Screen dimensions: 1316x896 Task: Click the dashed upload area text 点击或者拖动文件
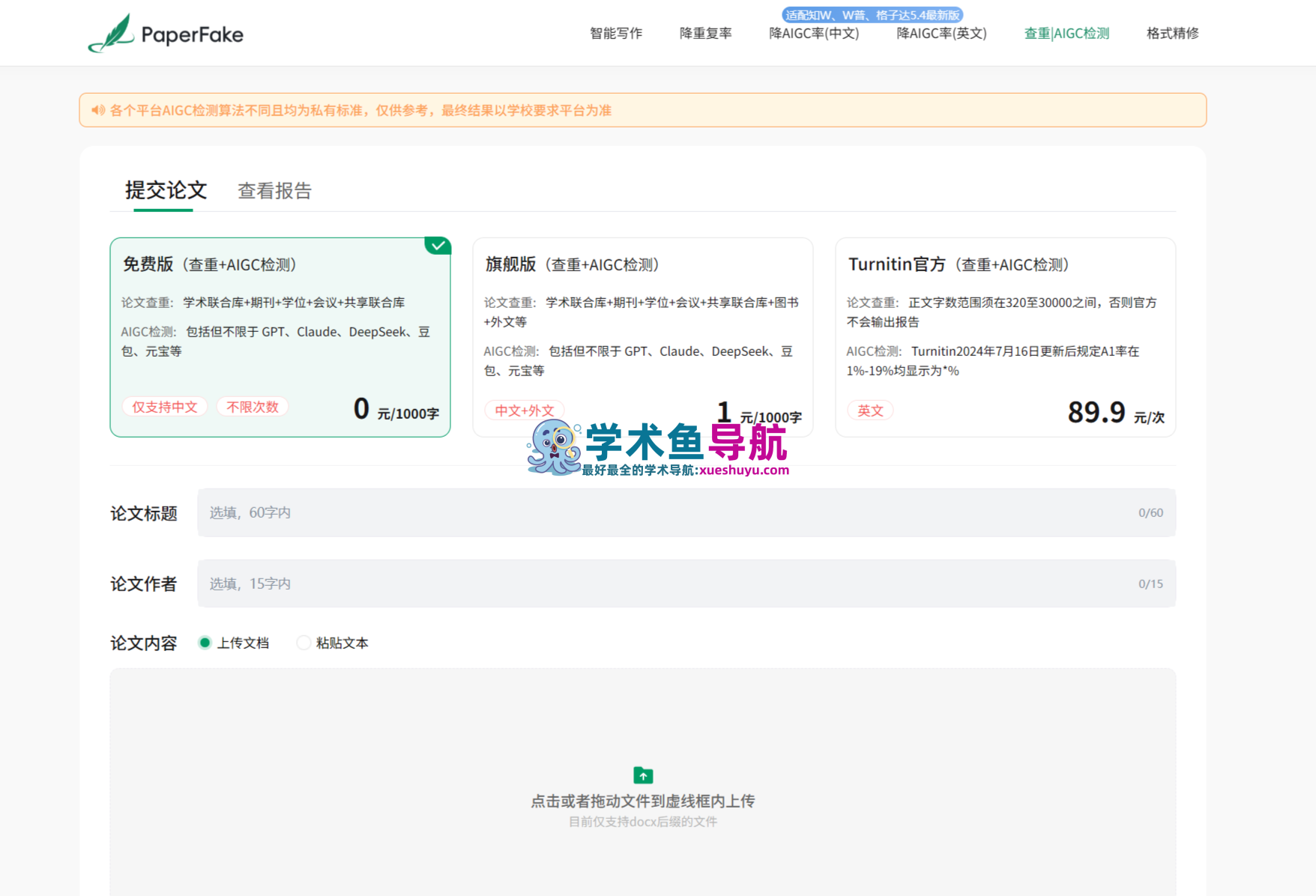[x=643, y=801]
